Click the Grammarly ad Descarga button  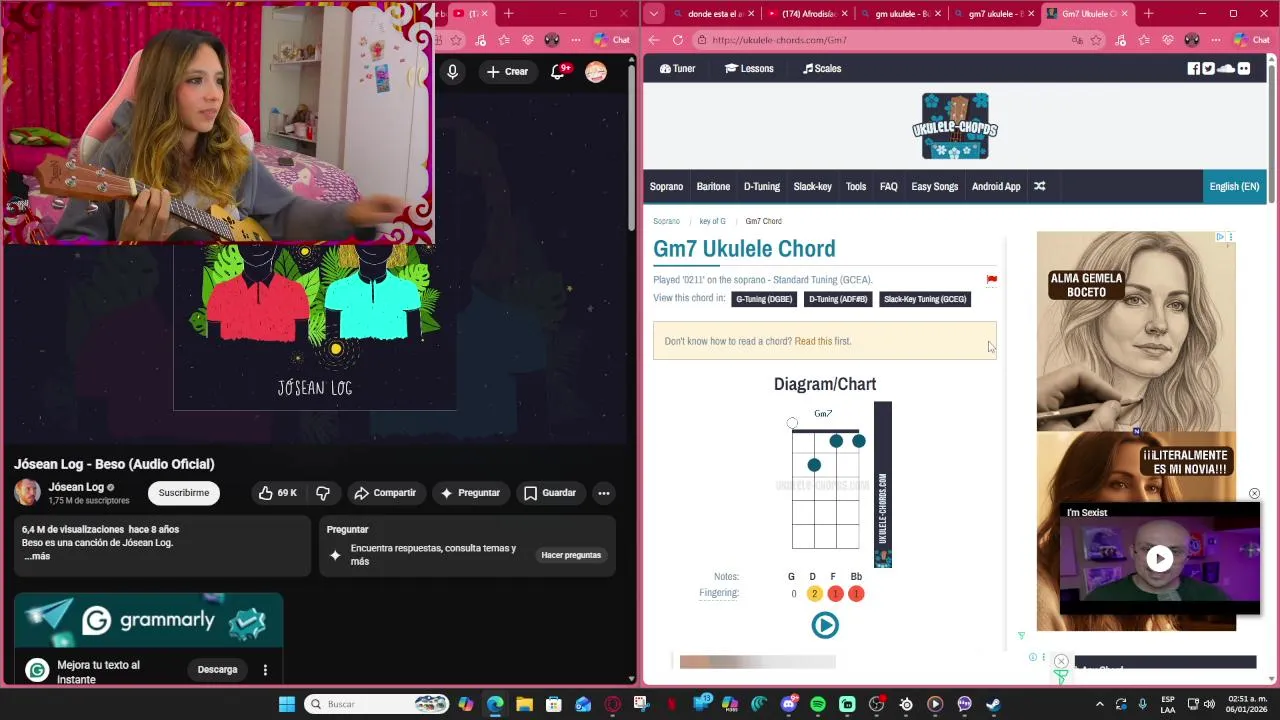click(217, 670)
